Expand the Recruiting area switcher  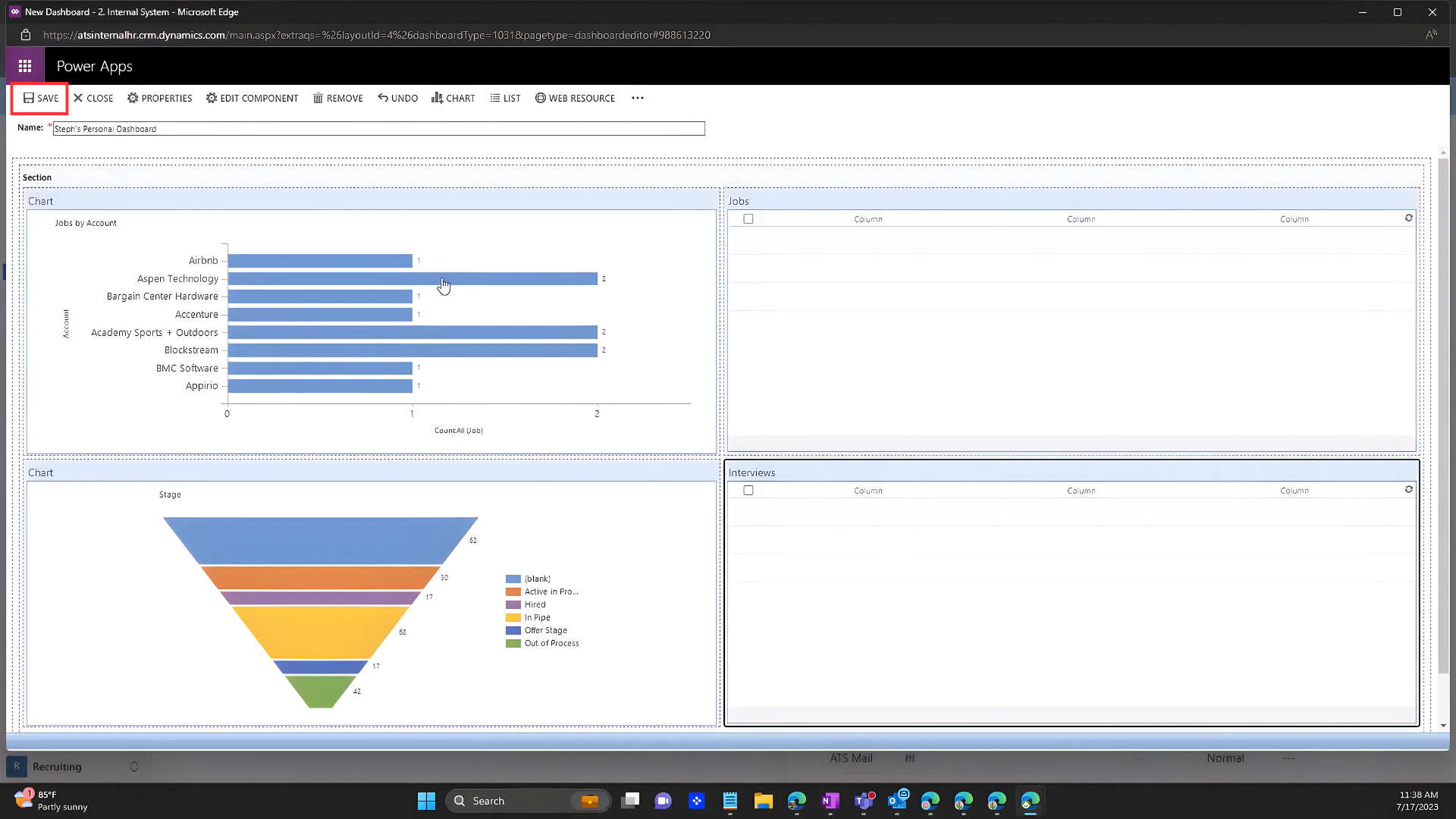point(134,767)
